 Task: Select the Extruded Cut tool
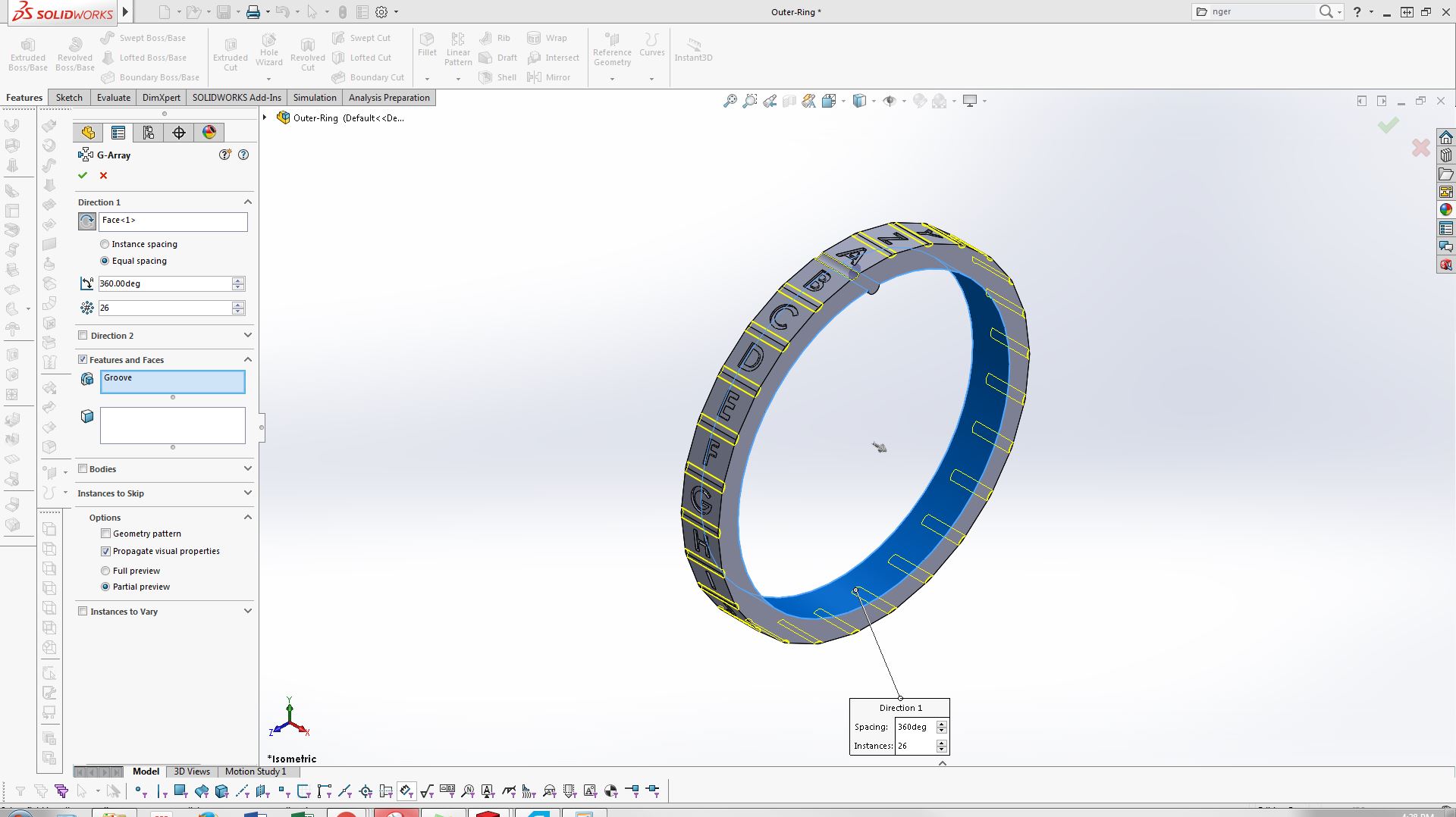tap(231, 53)
